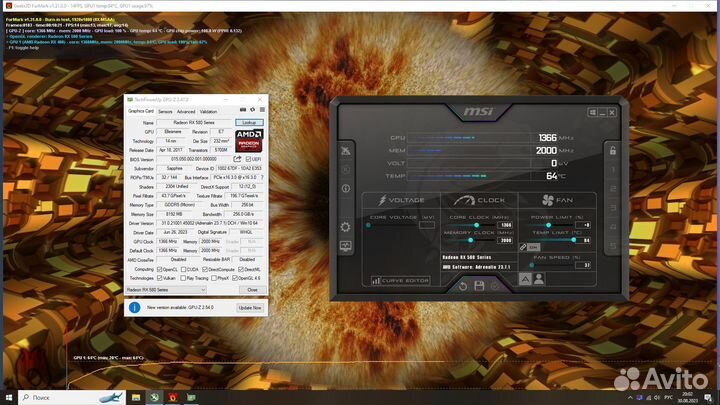Toggle DirectML checkbox
Viewport: 720px width, 405px height.
[241, 270]
